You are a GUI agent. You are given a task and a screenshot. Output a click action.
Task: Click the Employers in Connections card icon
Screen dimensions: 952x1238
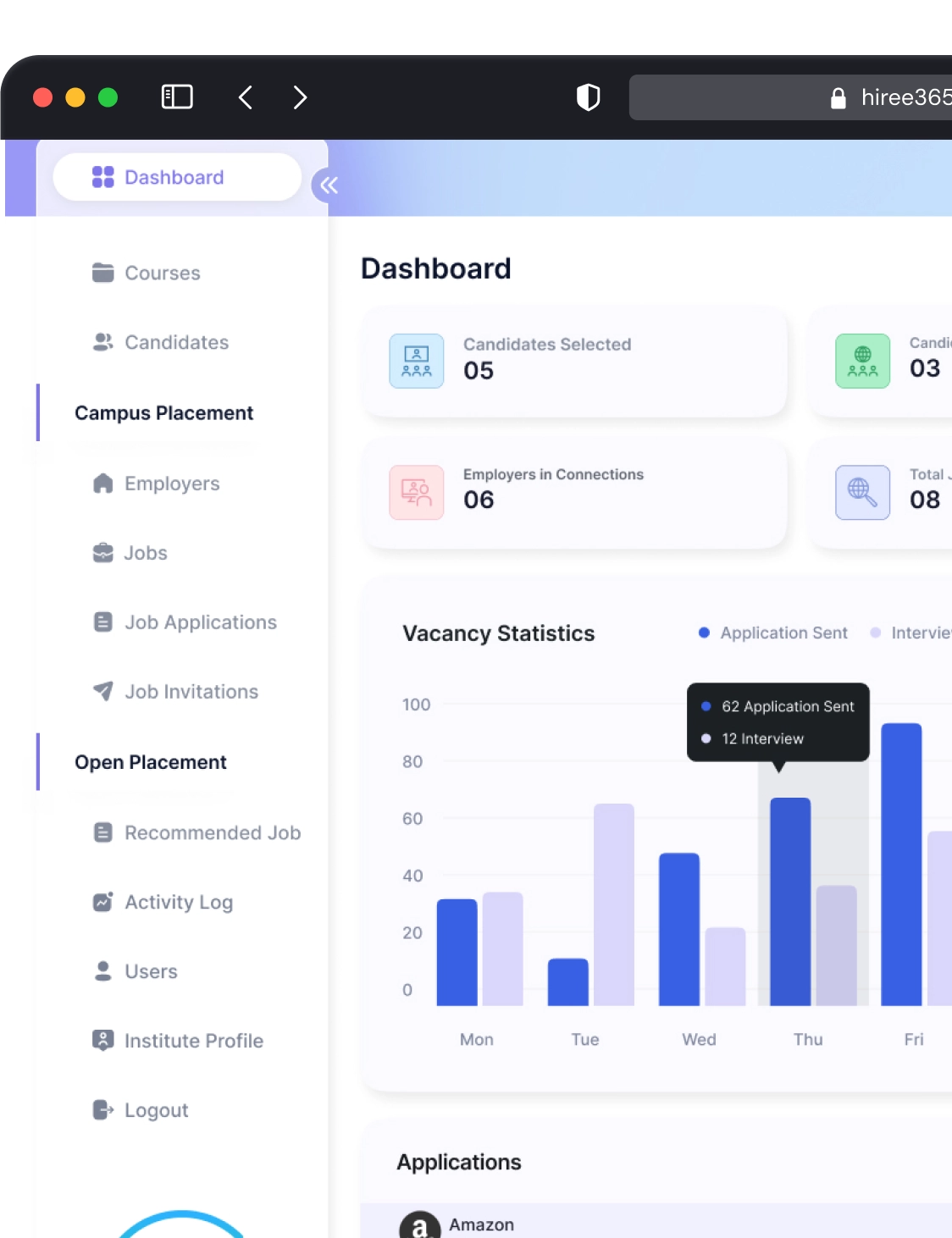click(x=417, y=492)
